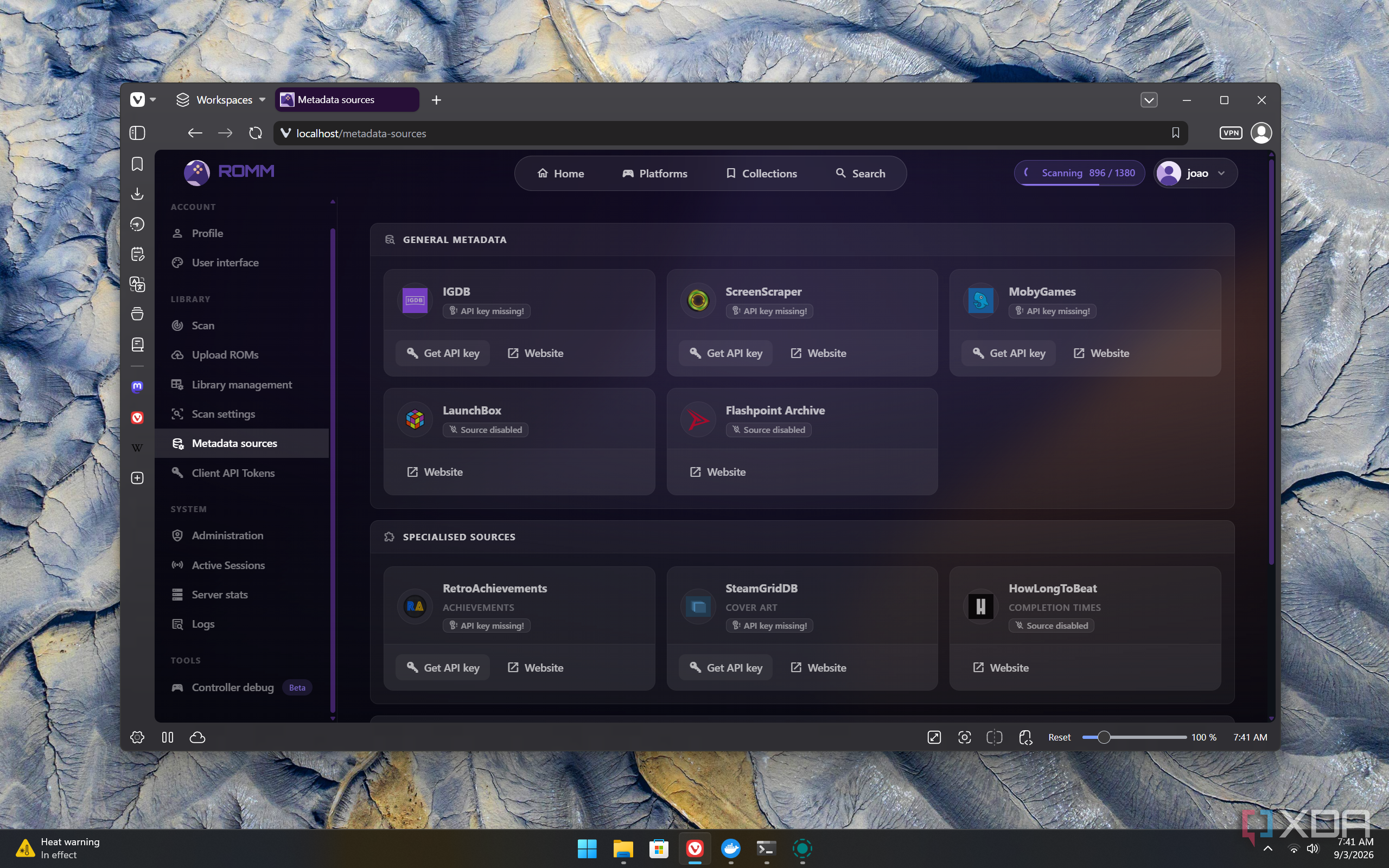Open Vivaldi bookmarks panel icon
This screenshot has height=868, width=1389.
tap(137, 164)
